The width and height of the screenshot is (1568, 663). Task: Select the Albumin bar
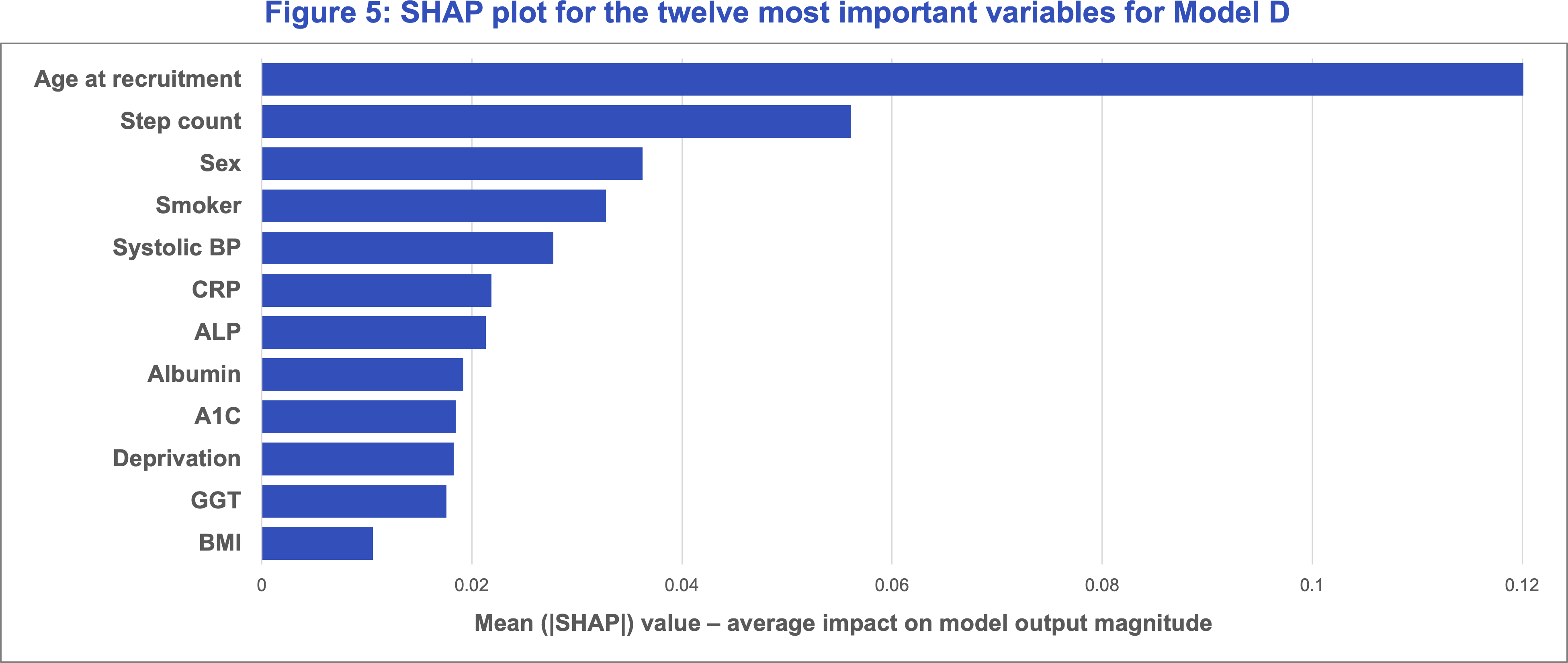(363, 374)
